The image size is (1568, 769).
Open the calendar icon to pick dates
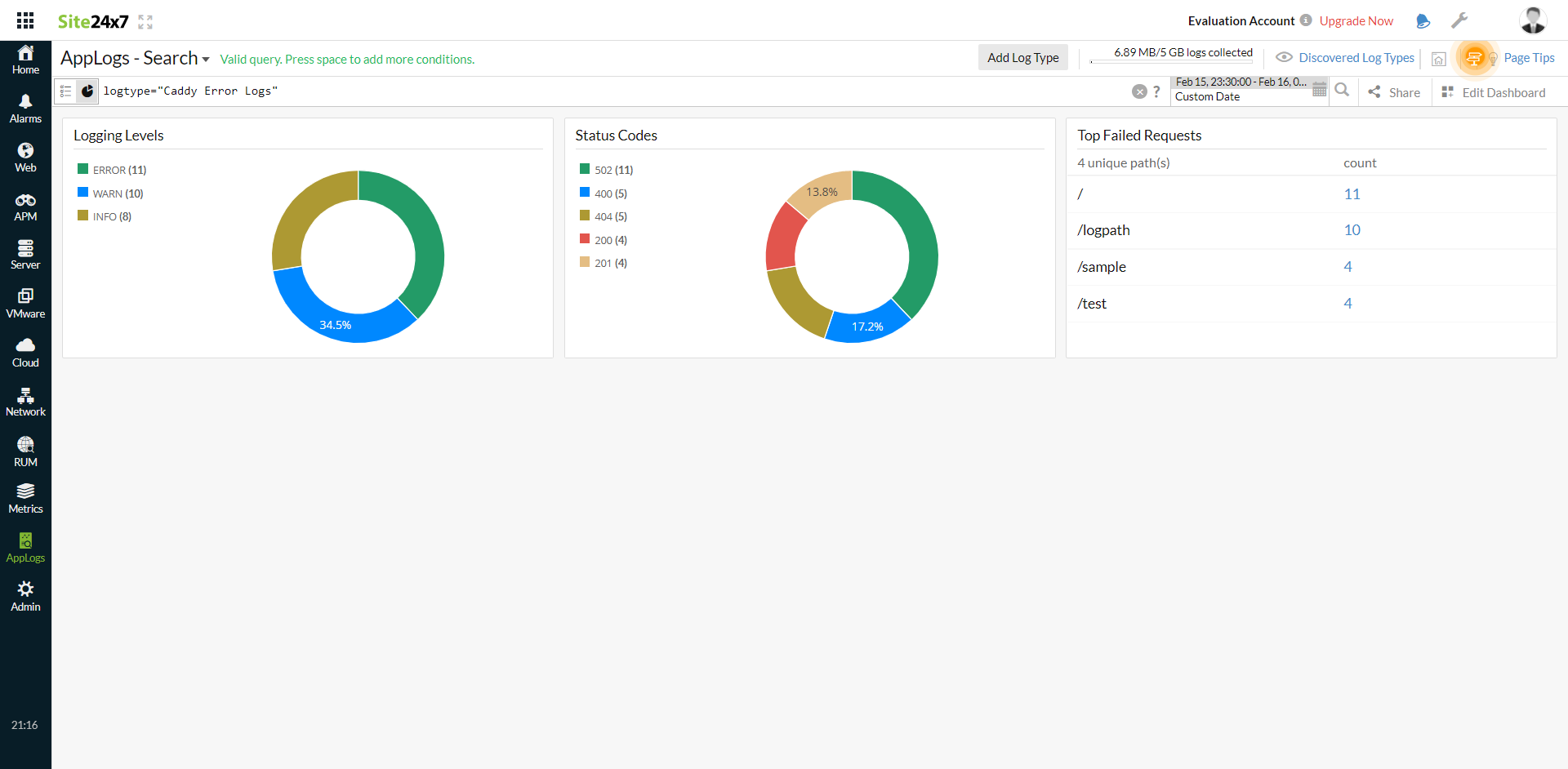pos(1320,90)
